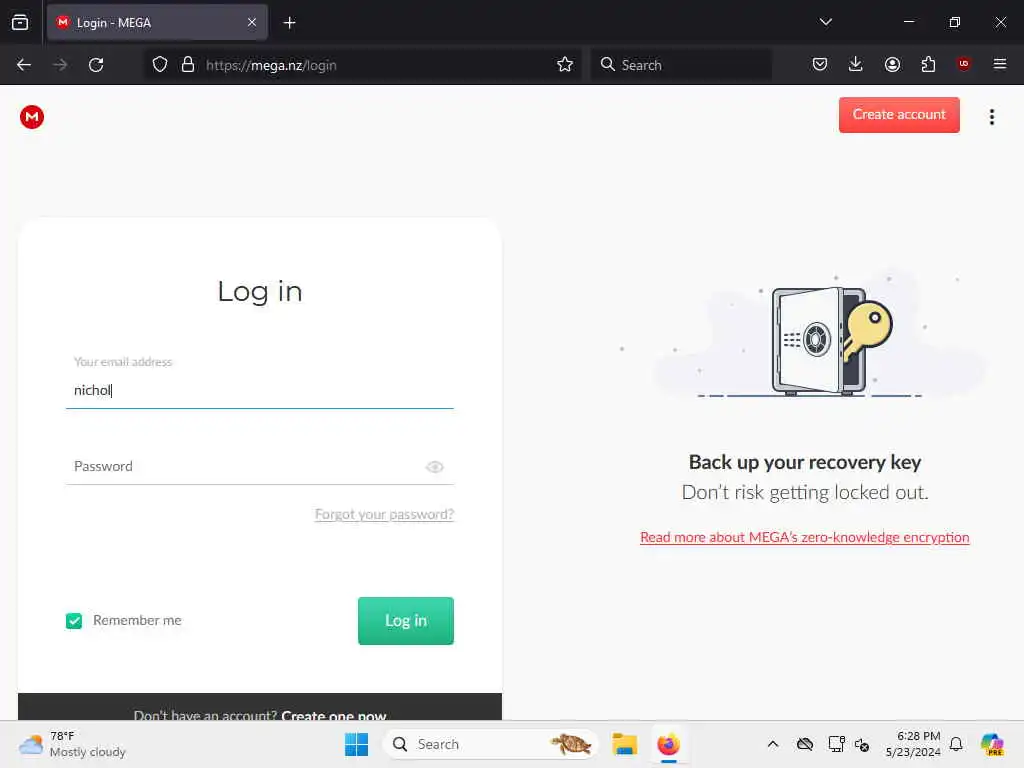Toggle password visibility with the eye icon
1024x768 pixels.
(x=434, y=467)
